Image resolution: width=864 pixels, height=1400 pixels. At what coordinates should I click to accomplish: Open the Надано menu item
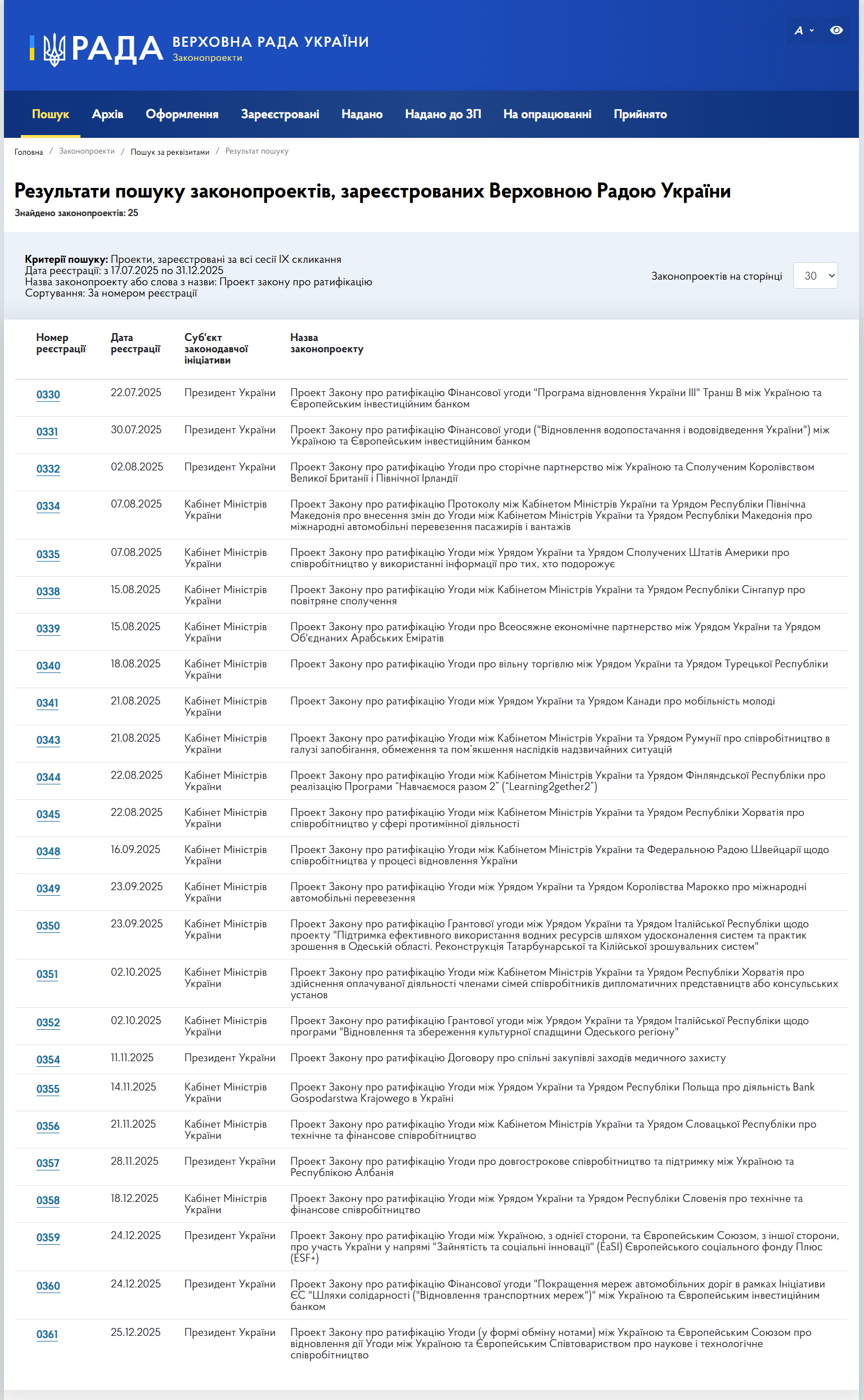click(x=362, y=114)
